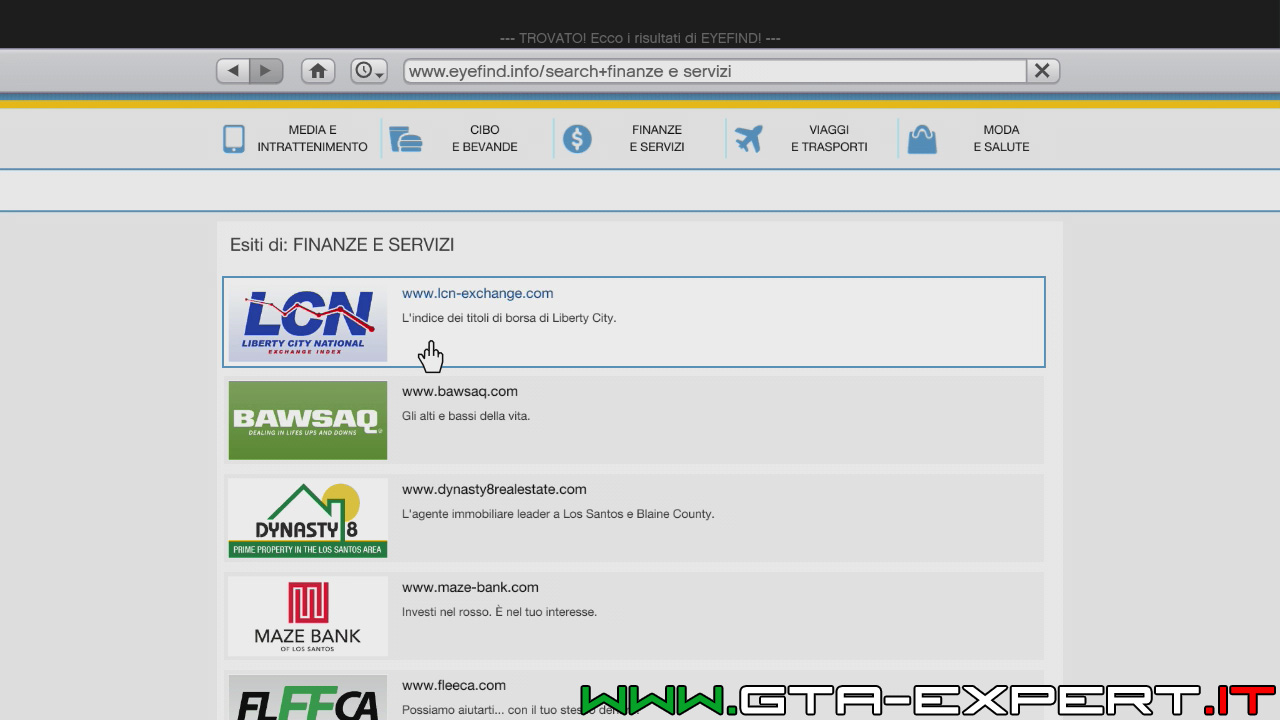Open the Moda e Salute category
This screenshot has width=1280, height=720.
(x=1001, y=138)
